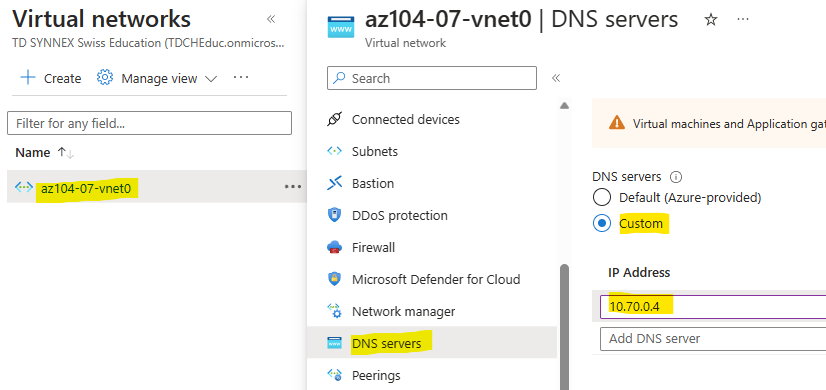The width and height of the screenshot is (826, 390).
Task: Open Connected devices menu item
Action: click(x=406, y=120)
